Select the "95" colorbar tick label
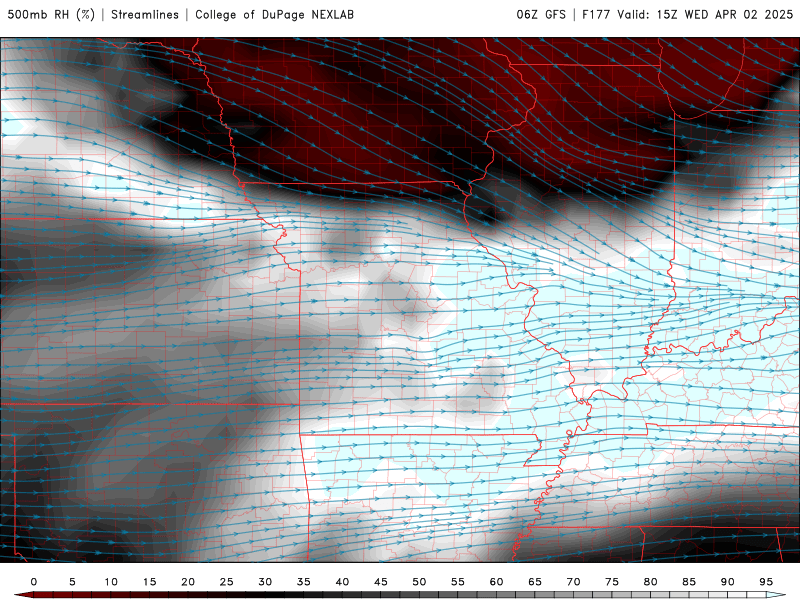The height and width of the screenshot is (600, 800). (766, 582)
